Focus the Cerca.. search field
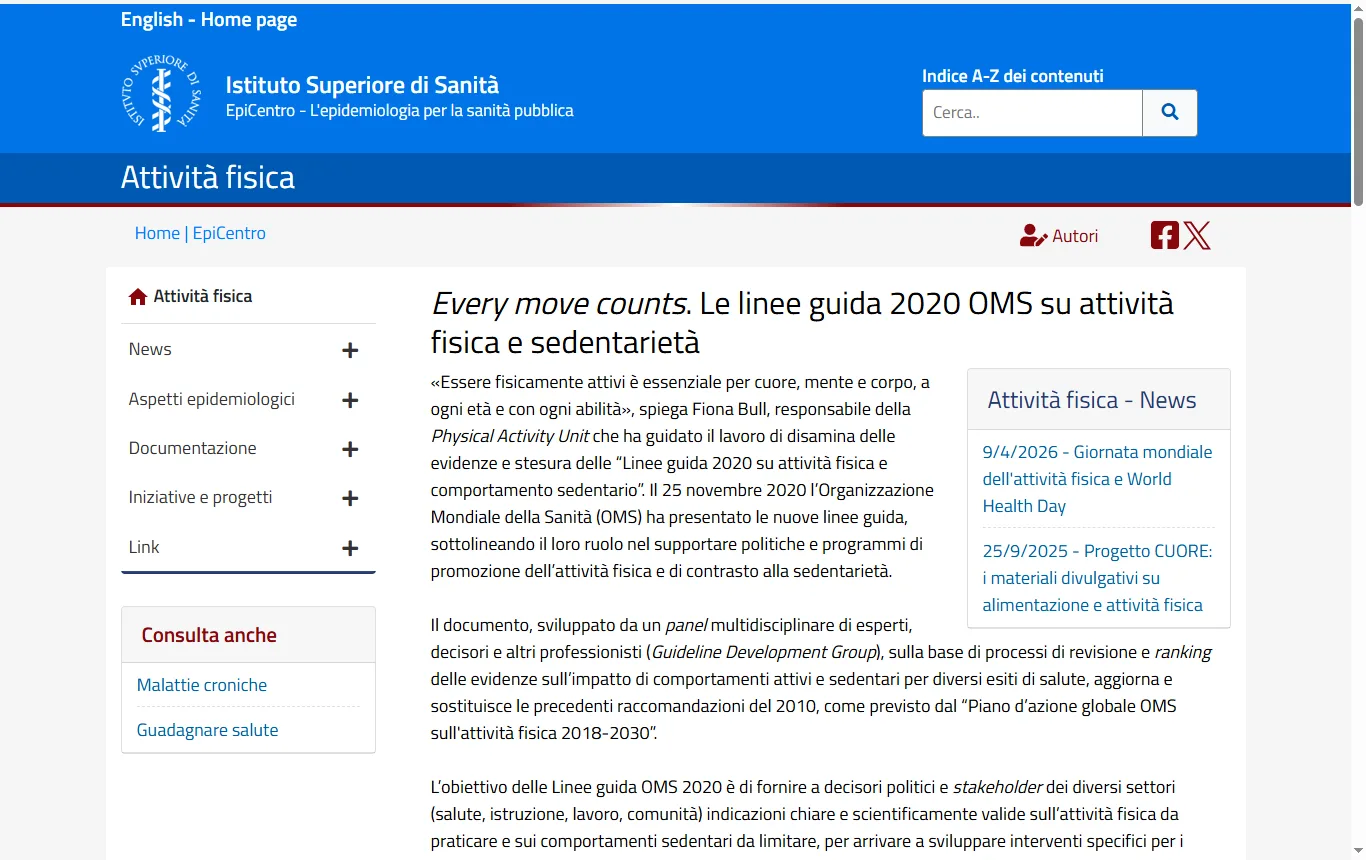Viewport: 1366px width, 860px height. click(x=1032, y=113)
